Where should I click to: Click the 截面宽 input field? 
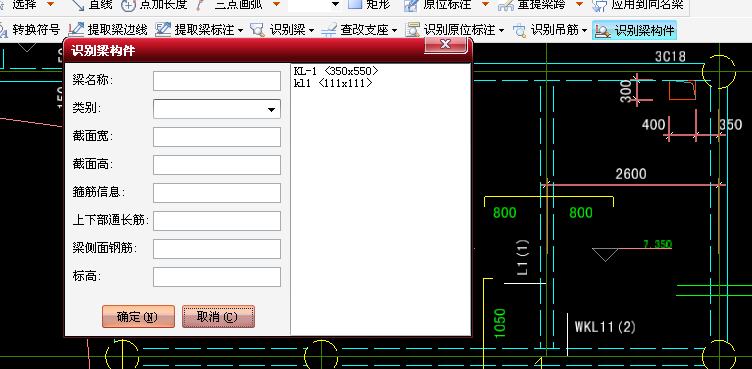pos(217,137)
